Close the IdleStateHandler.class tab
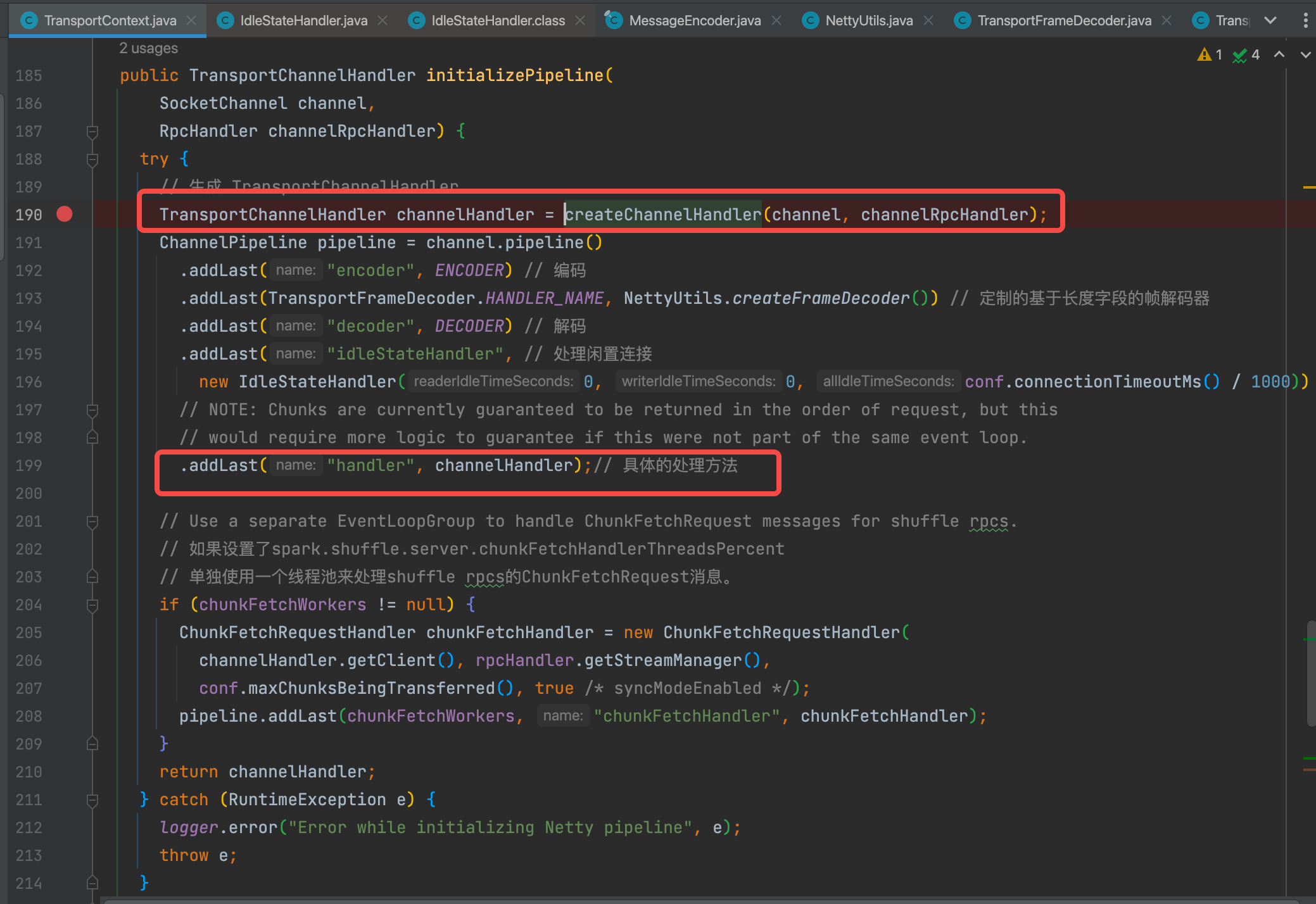The width and height of the screenshot is (1316, 904). click(x=580, y=20)
